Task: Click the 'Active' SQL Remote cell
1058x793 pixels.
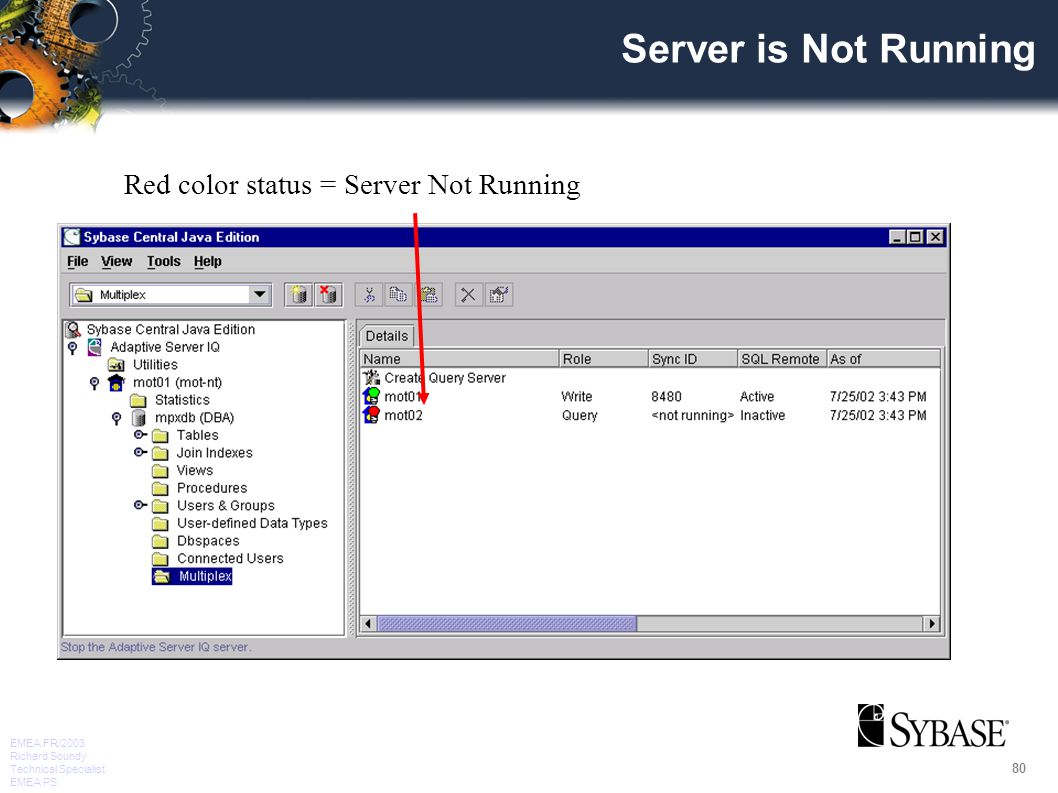Action: click(x=757, y=397)
